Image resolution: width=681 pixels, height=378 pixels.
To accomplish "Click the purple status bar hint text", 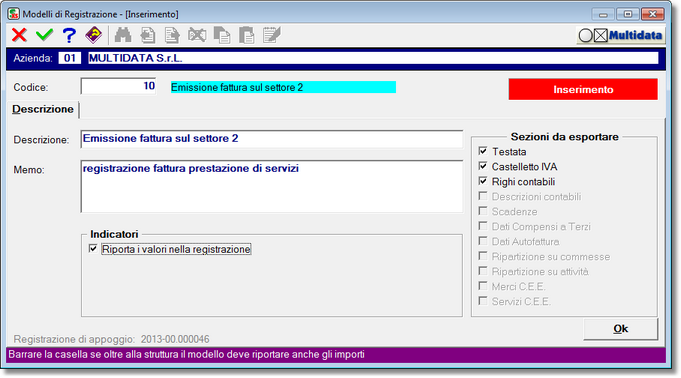I will [186, 355].
